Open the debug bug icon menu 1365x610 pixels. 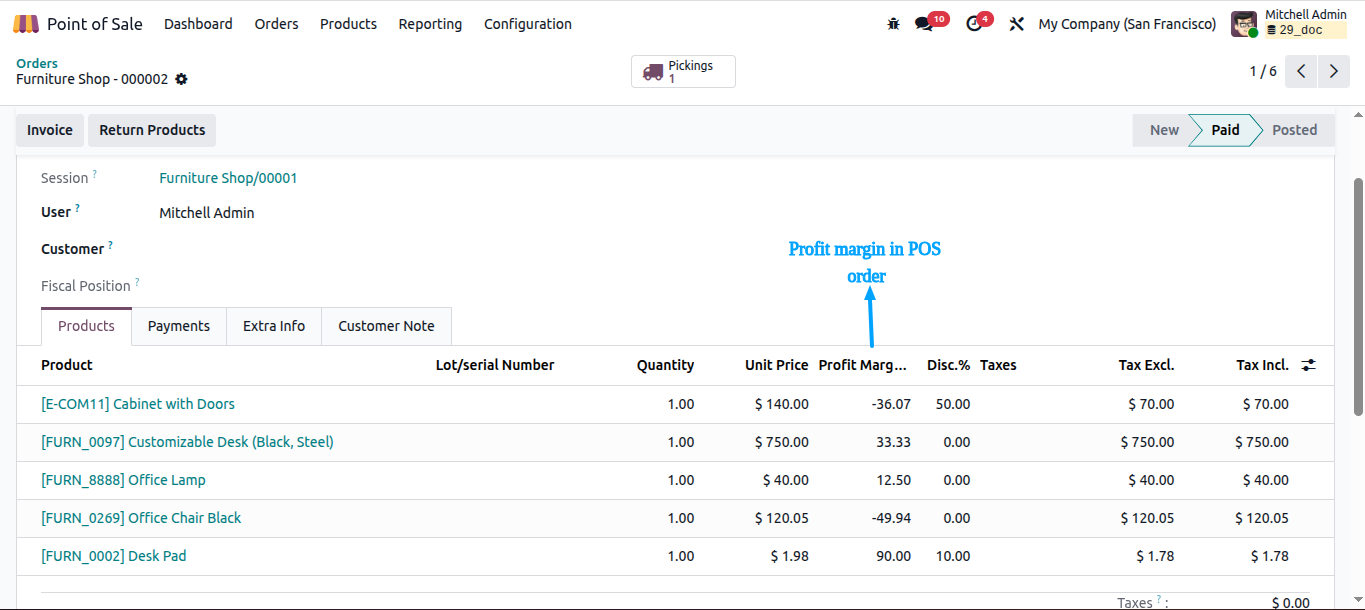click(893, 24)
